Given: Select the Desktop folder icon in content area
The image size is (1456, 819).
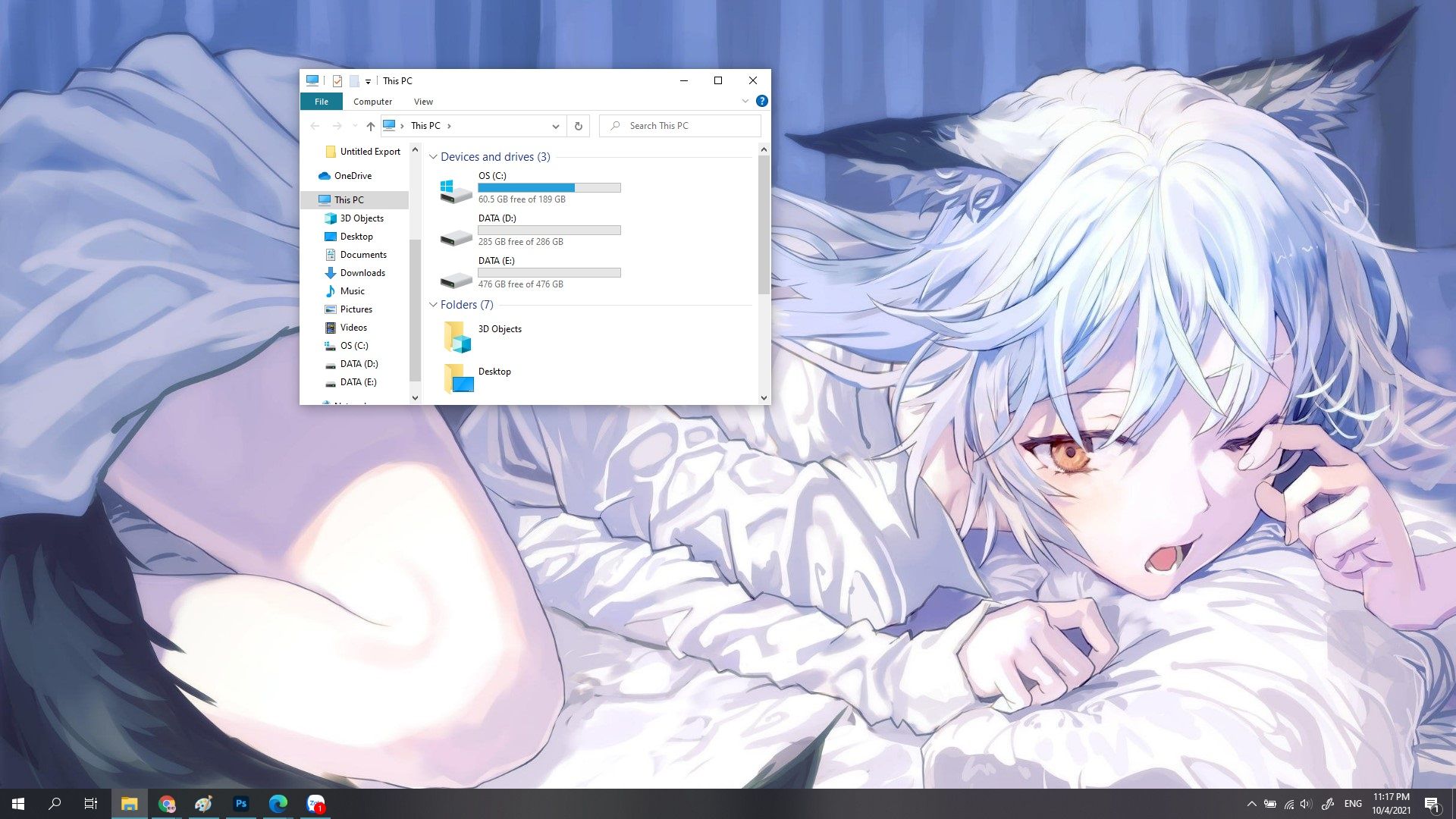Looking at the screenshot, I should pyautogui.click(x=458, y=378).
